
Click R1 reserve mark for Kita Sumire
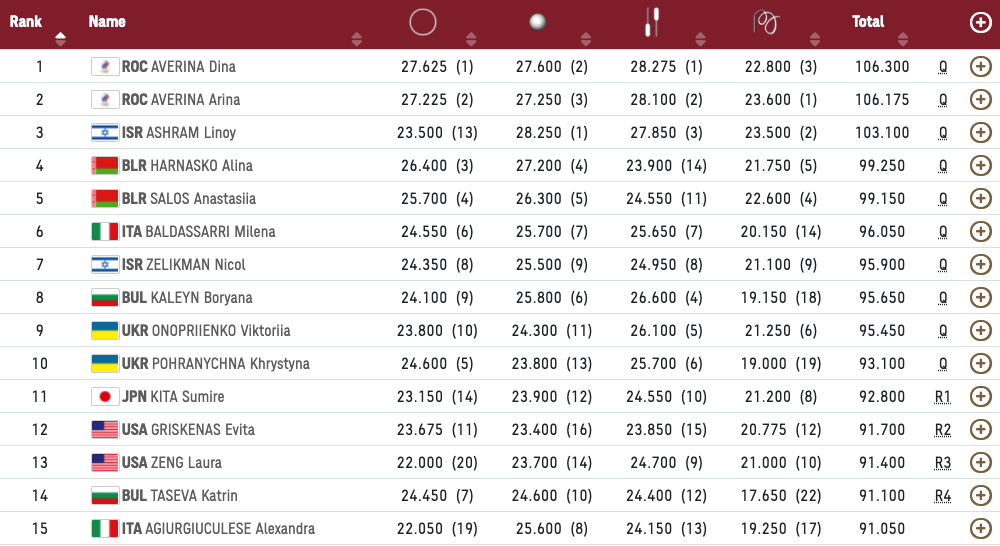[x=942, y=397]
